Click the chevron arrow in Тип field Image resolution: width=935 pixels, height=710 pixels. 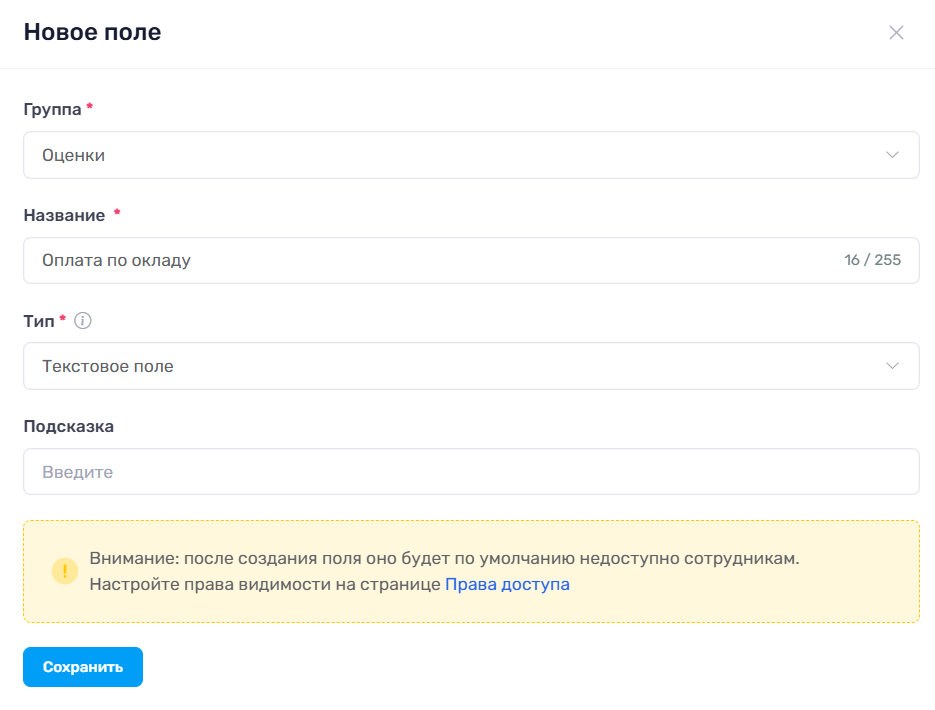[x=892, y=366]
